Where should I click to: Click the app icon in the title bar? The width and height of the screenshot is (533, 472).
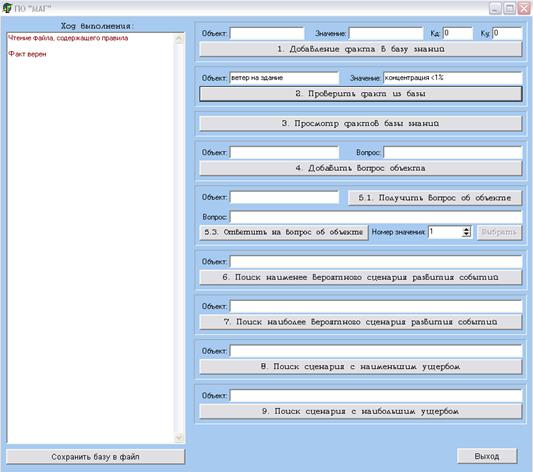pos(6,8)
